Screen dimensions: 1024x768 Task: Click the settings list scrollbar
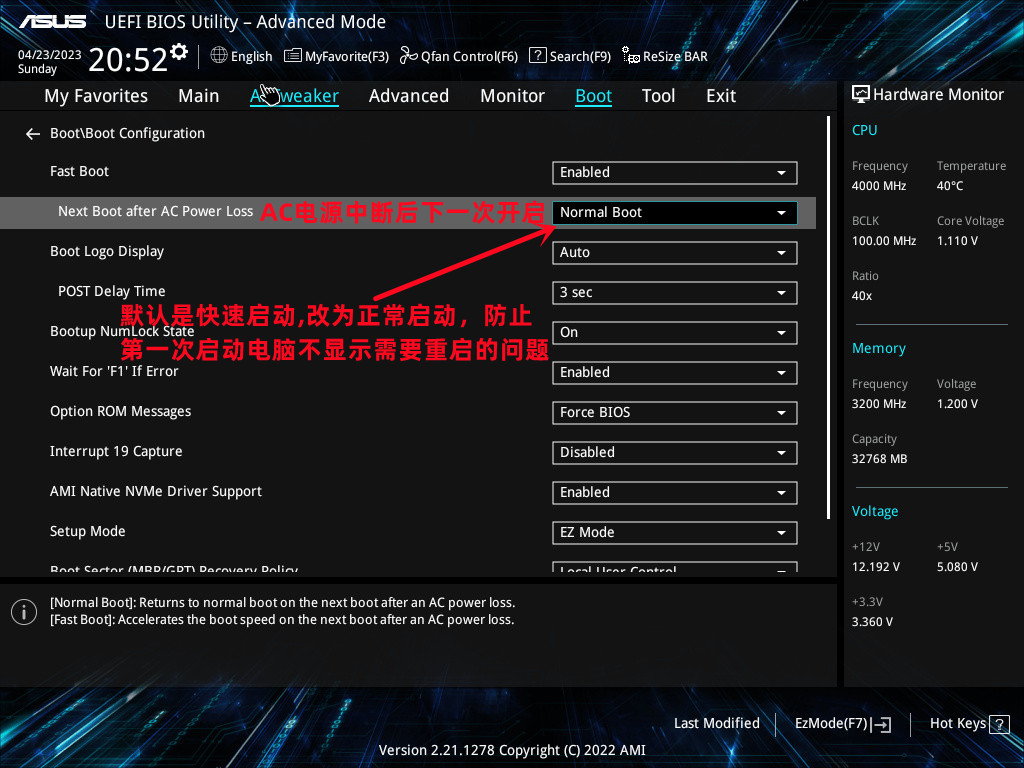click(828, 317)
